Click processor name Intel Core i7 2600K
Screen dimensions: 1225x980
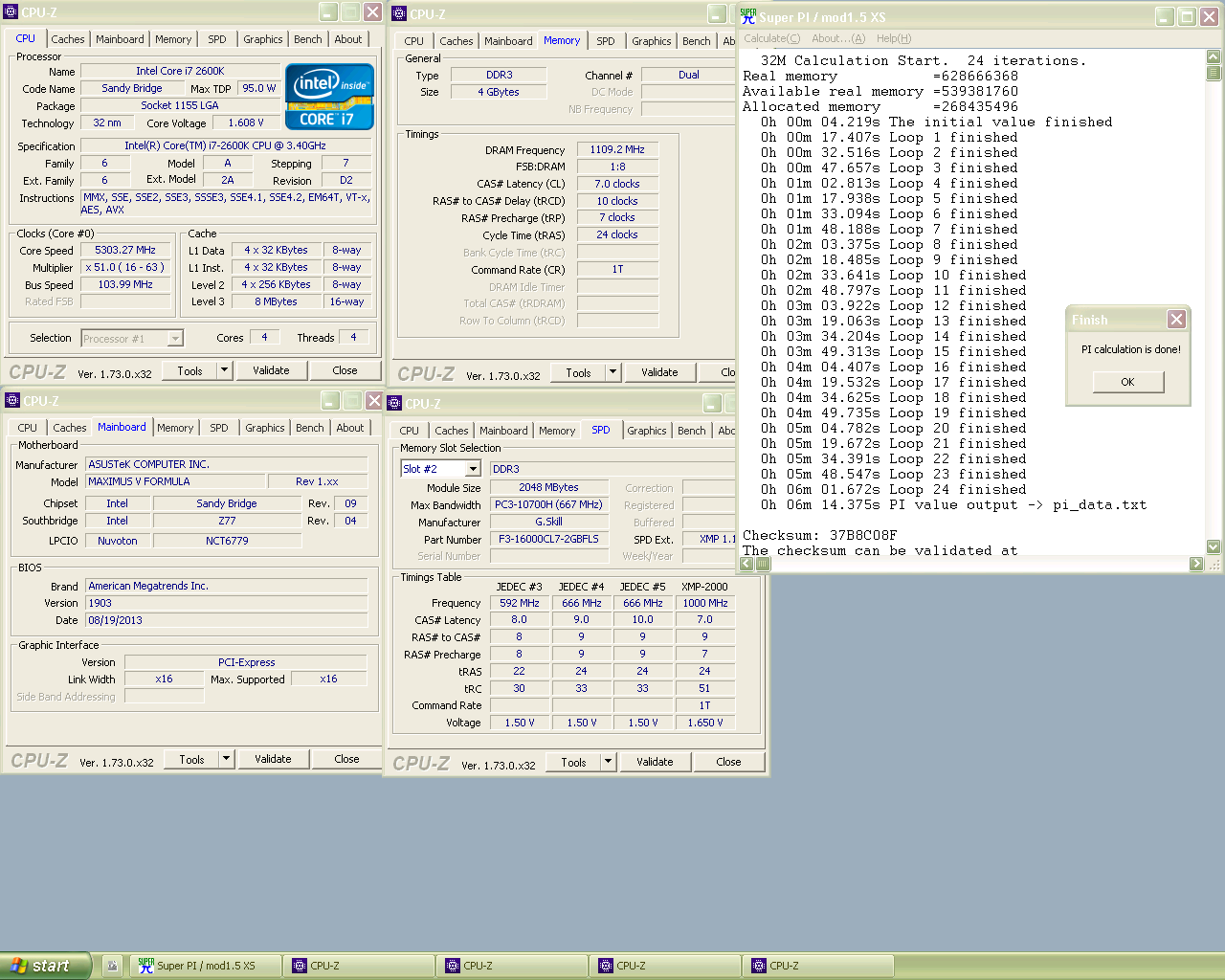click(x=180, y=71)
